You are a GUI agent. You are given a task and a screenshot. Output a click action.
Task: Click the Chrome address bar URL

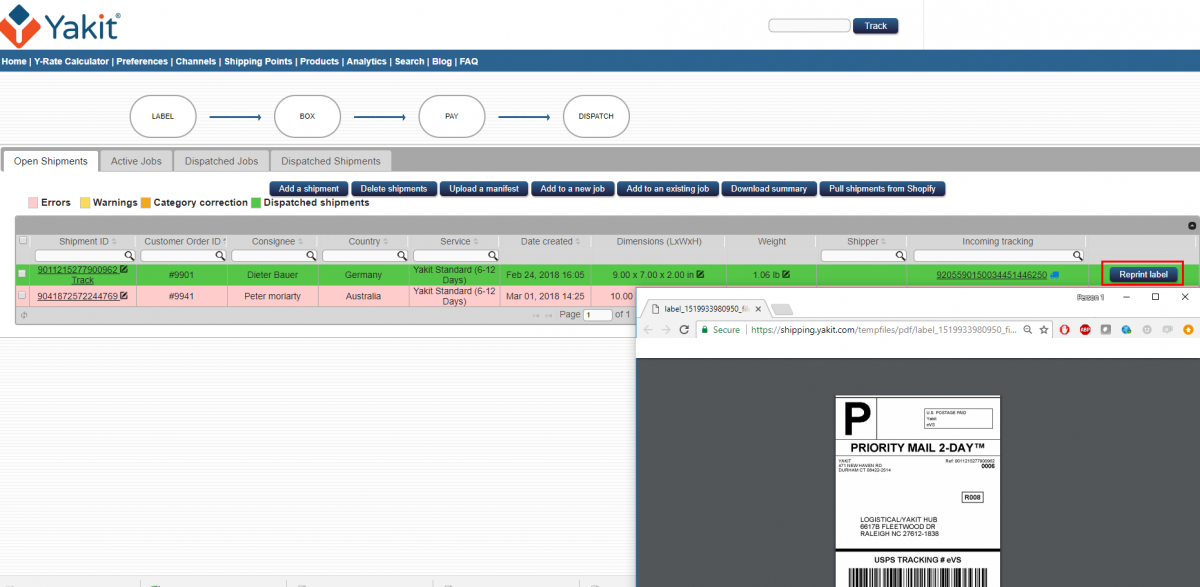[883, 329]
